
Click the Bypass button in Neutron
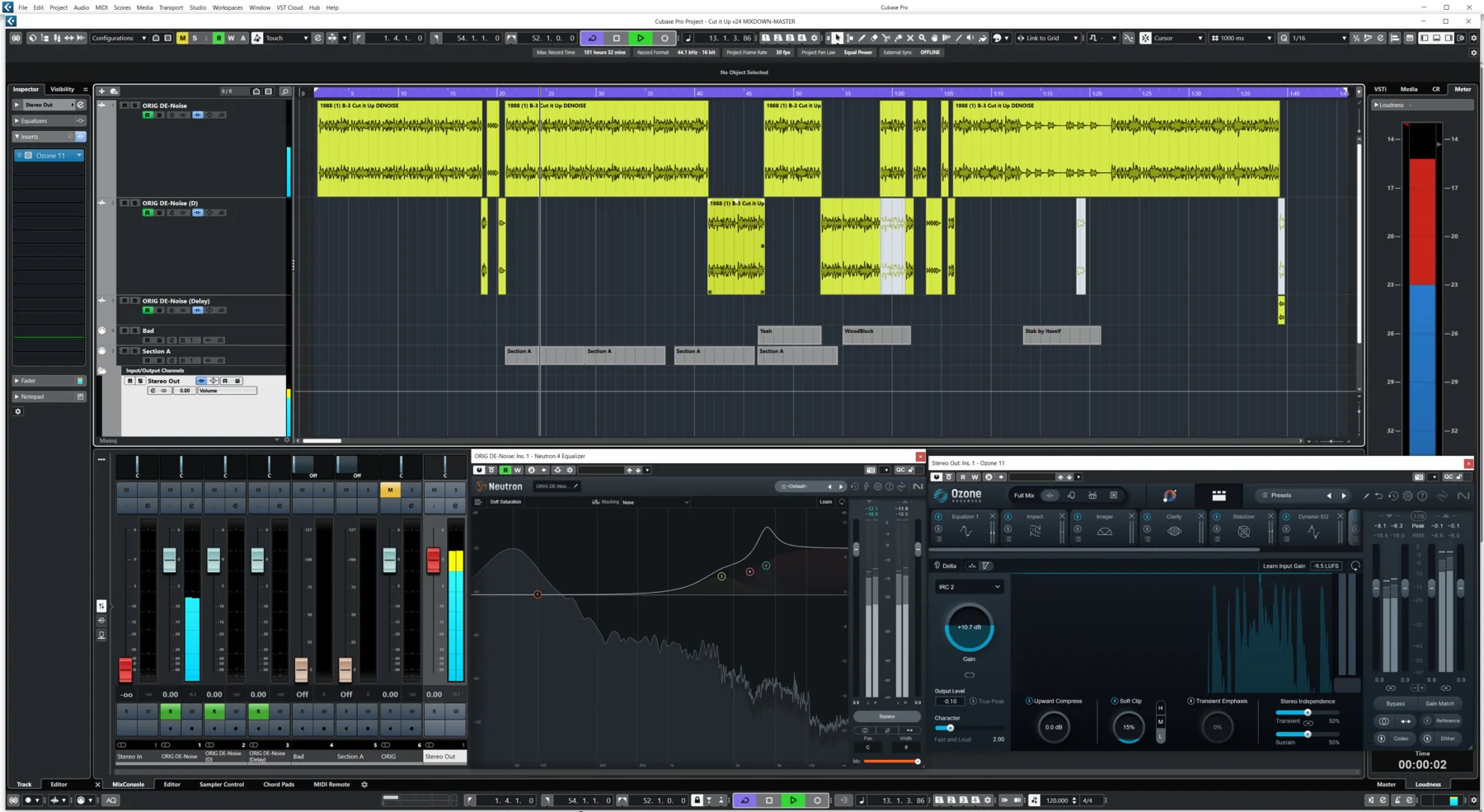point(886,716)
